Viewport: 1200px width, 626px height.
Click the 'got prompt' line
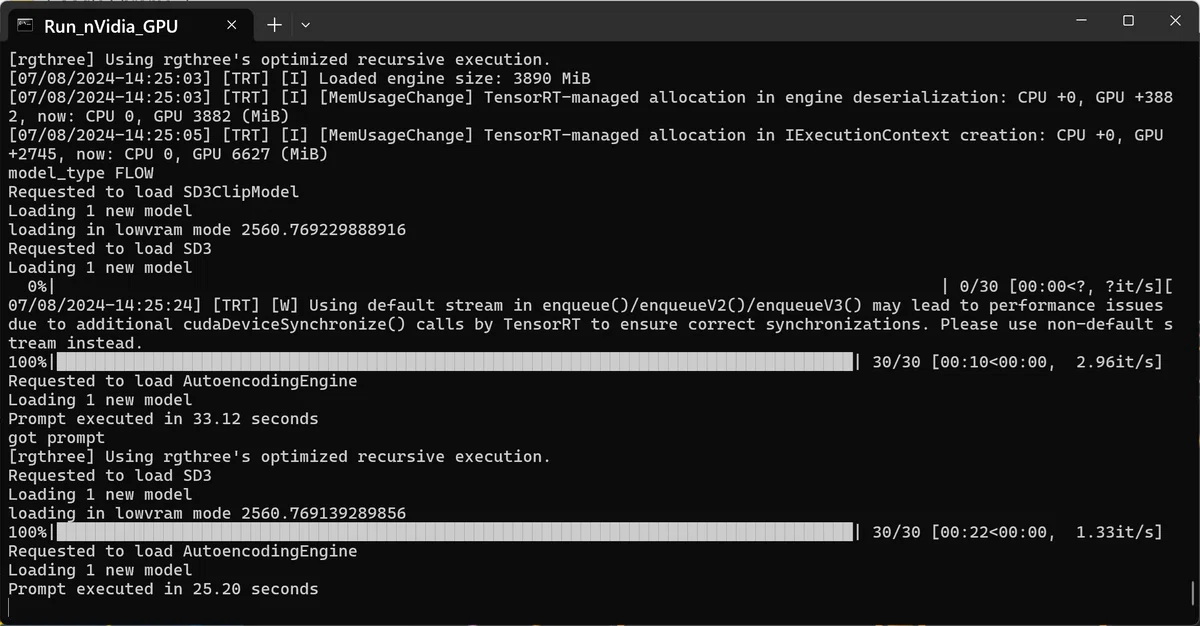pyautogui.click(x=56, y=438)
